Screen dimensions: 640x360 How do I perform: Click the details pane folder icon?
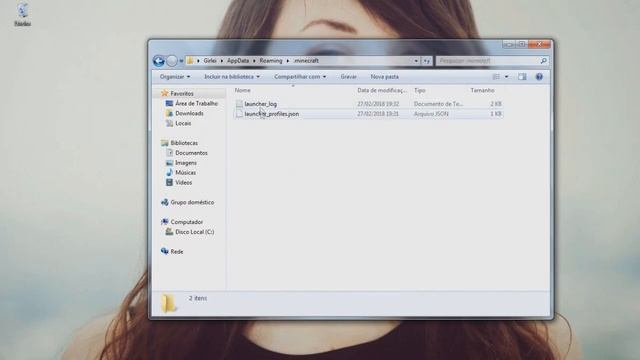tap(168, 303)
